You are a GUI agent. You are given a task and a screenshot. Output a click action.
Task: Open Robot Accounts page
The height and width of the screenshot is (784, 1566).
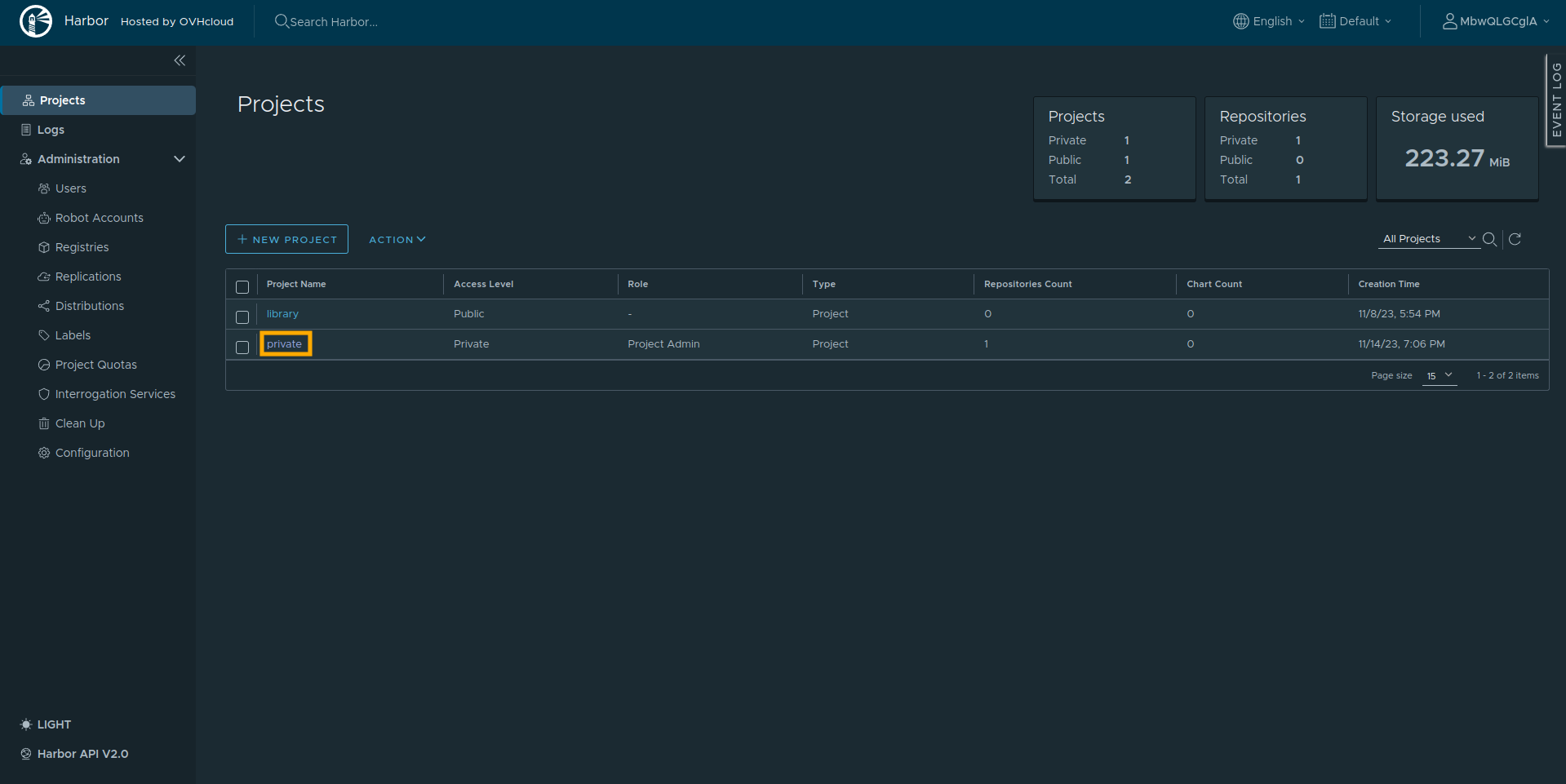(99, 218)
